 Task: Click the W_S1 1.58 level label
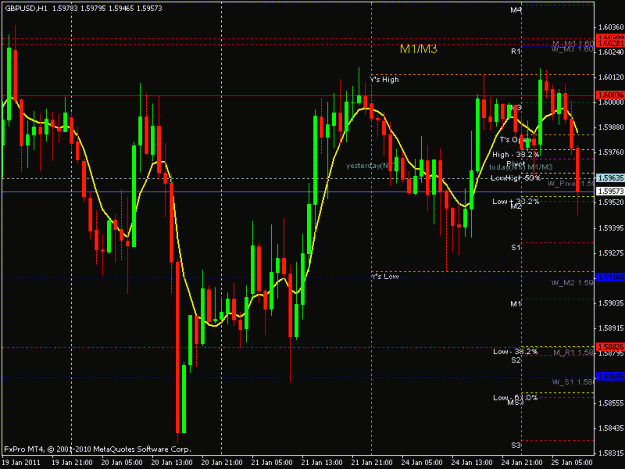(572, 382)
